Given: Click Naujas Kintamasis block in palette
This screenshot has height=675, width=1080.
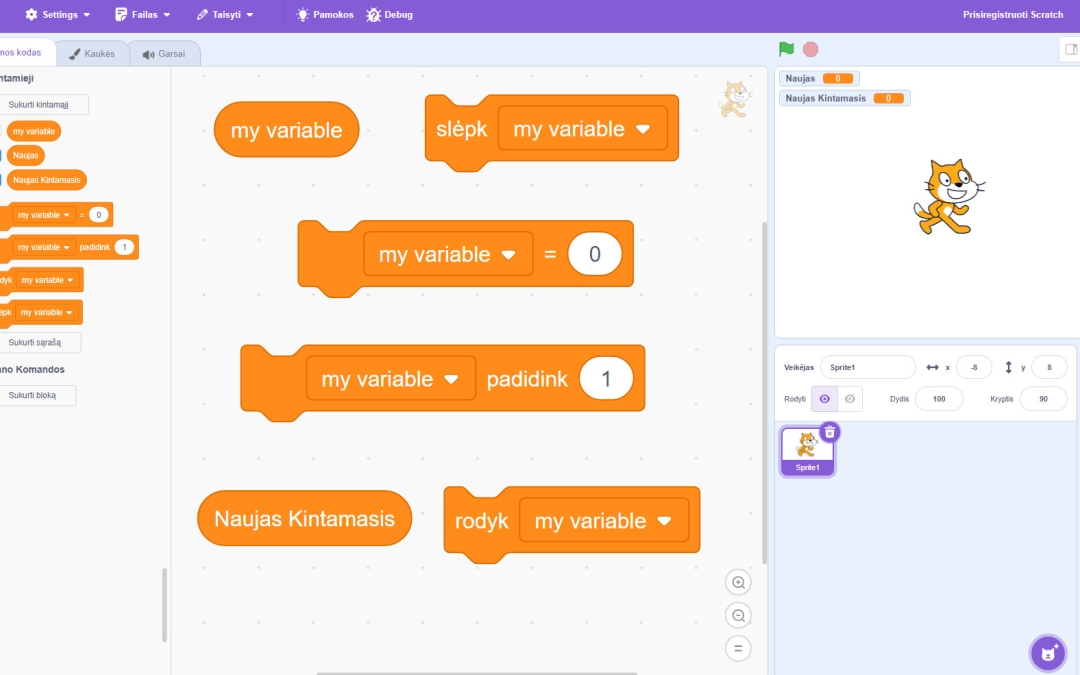Looking at the screenshot, I should (46, 180).
